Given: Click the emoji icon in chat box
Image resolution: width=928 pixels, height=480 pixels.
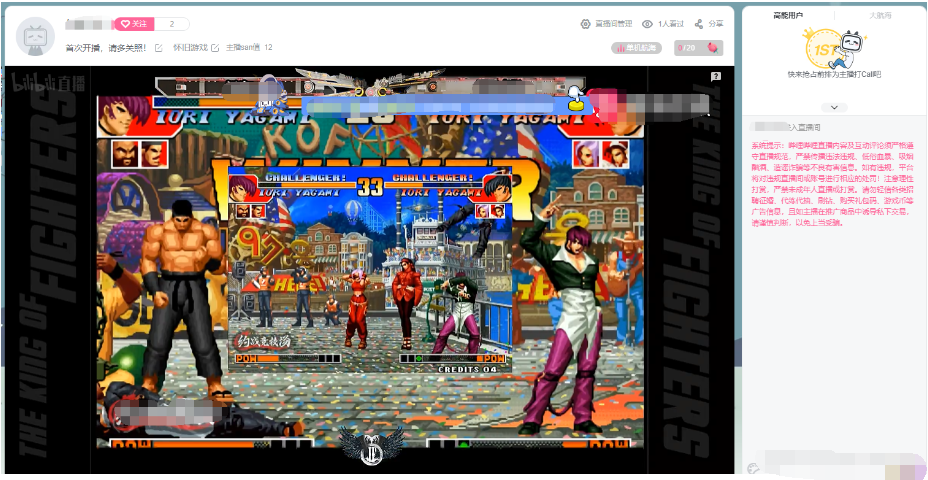Looking at the screenshot, I should 753,467.
